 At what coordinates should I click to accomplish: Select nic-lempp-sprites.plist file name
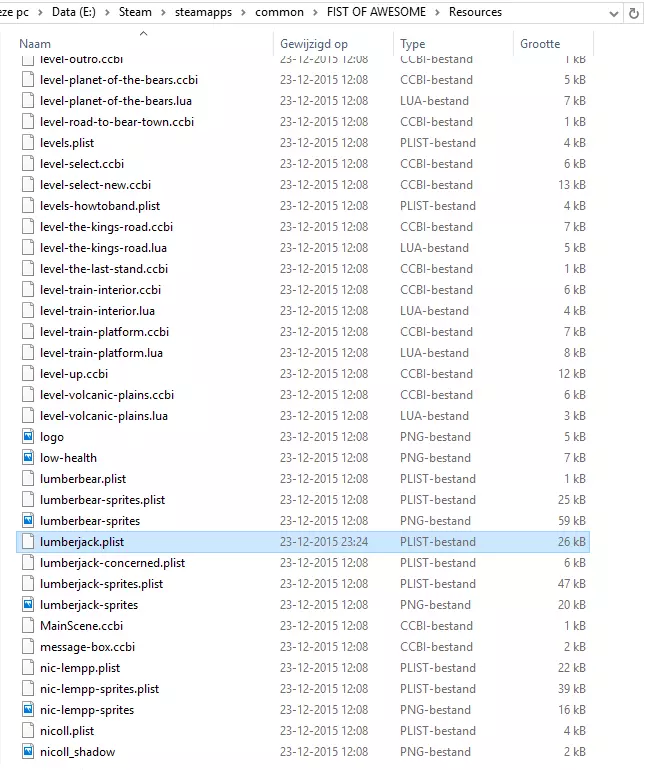(99, 689)
